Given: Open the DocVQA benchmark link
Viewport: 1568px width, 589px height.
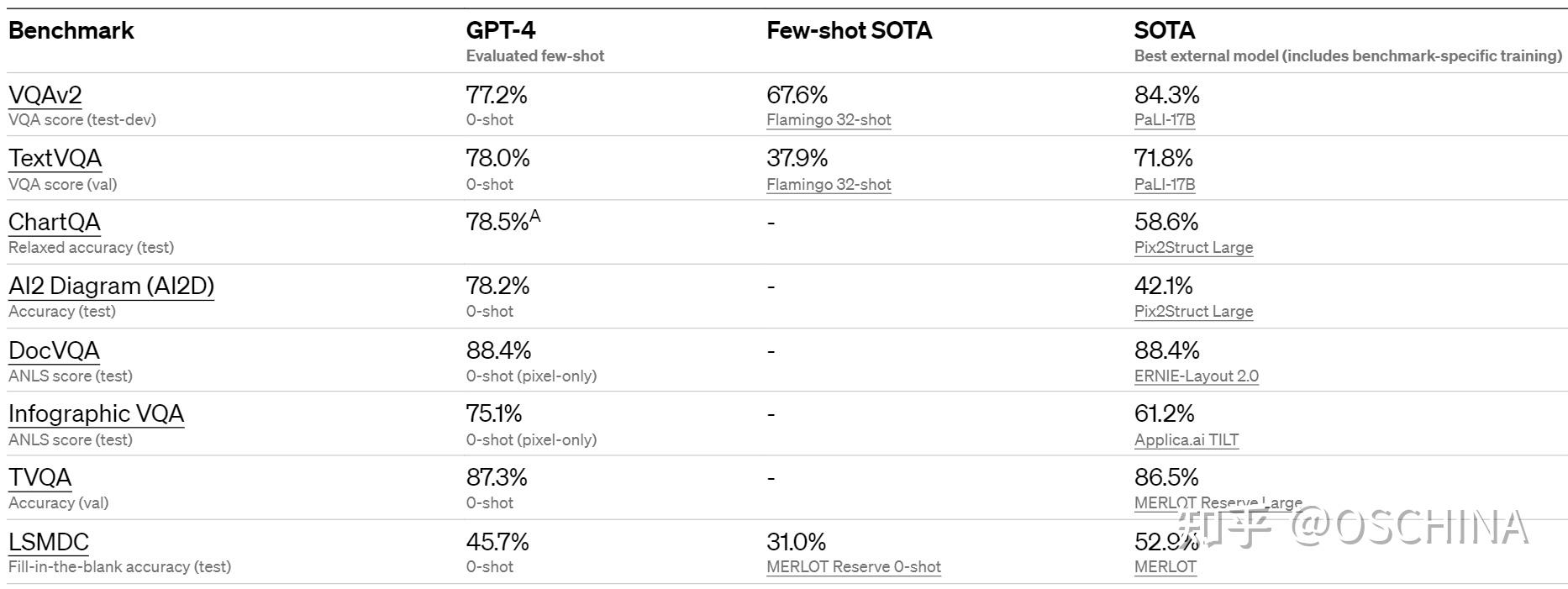Looking at the screenshot, I should click(x=54, y=350).
